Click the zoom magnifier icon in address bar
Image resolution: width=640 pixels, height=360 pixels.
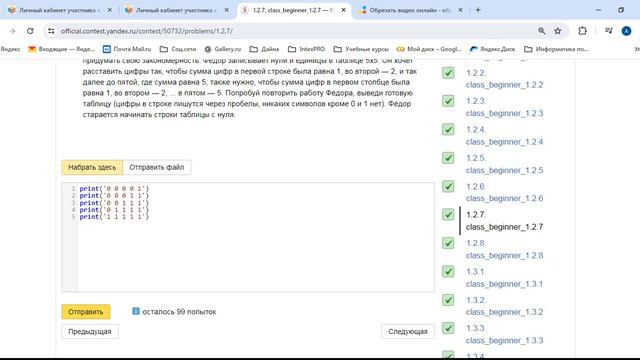click(542, 31)
